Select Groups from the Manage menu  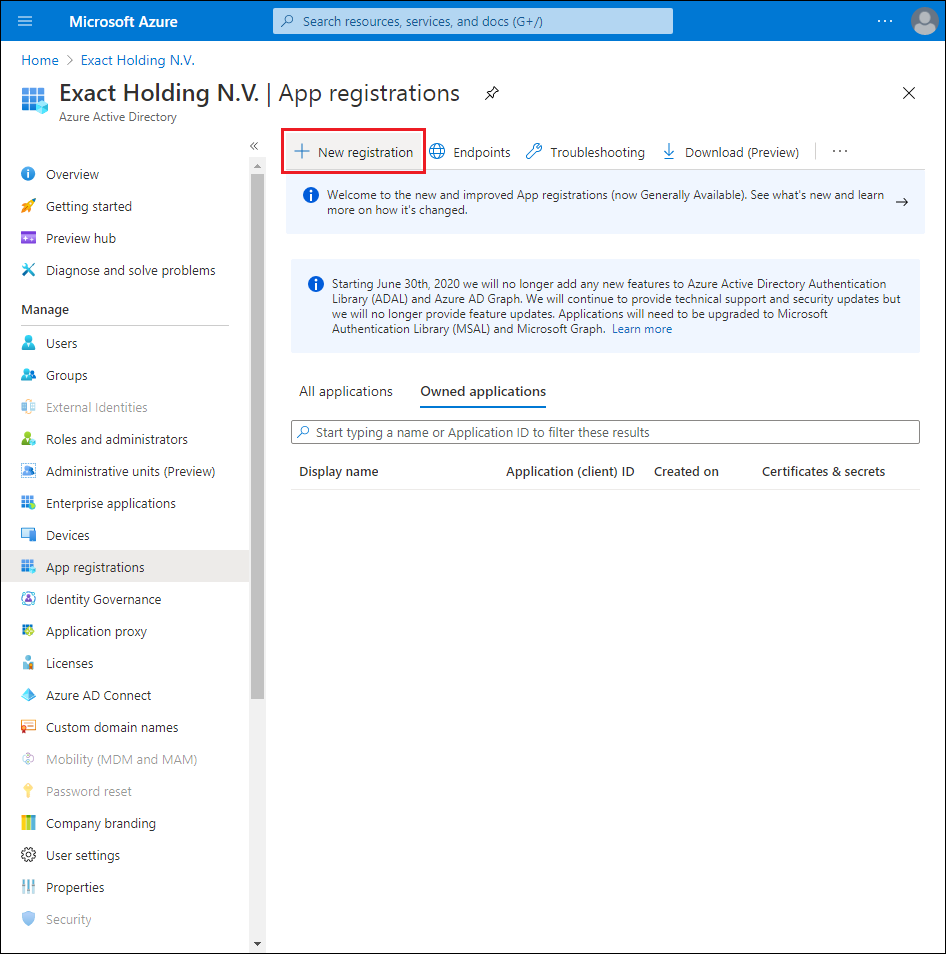pyautogui.click(x=65, y=375)
